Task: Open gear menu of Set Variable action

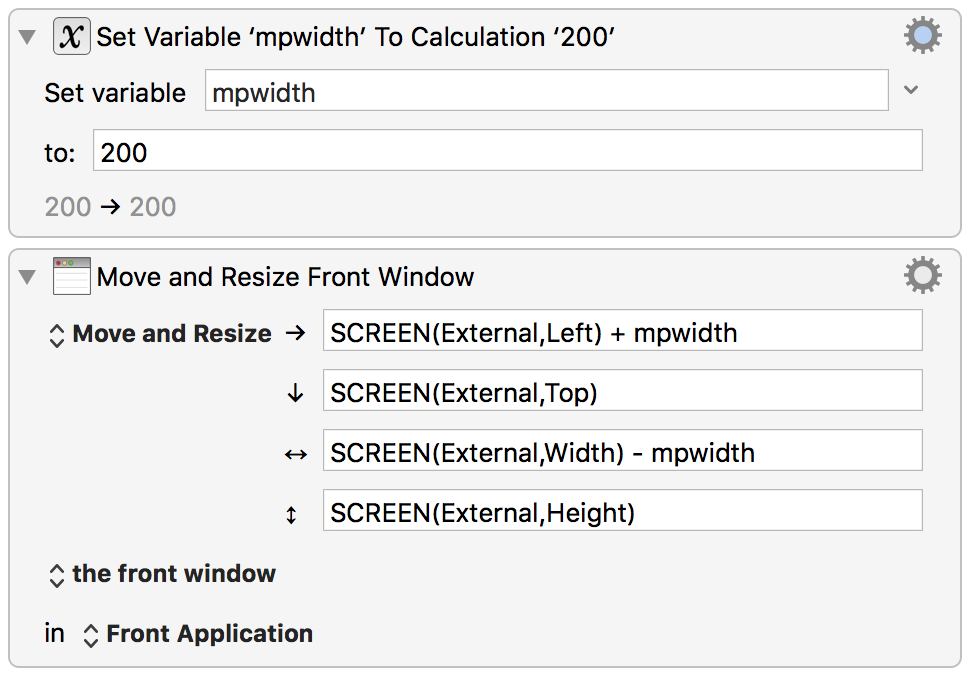Action: [x=922, y=35]
